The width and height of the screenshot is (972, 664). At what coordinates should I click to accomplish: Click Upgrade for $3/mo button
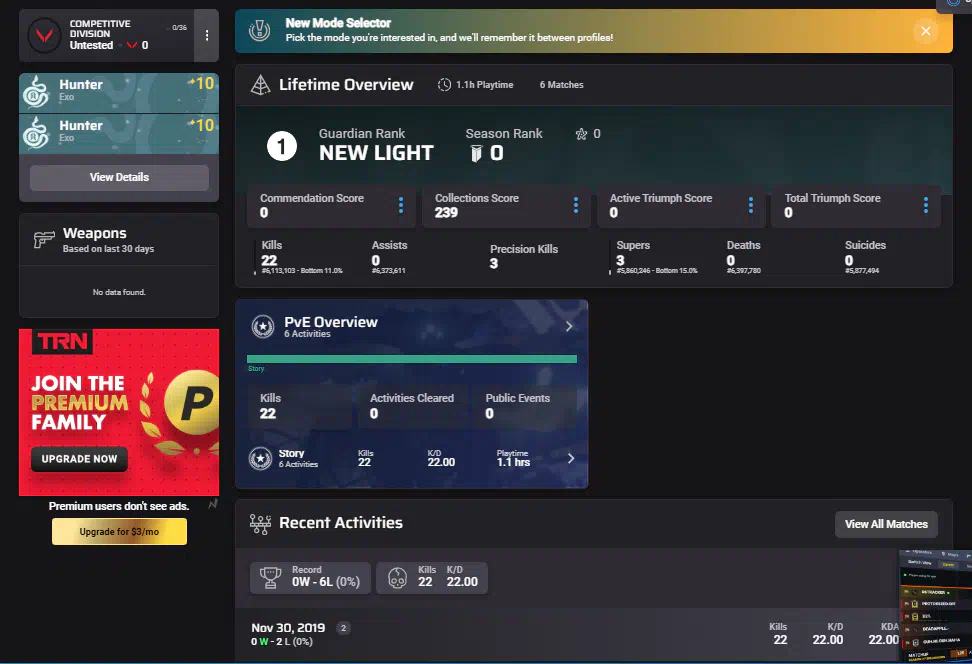(119, 531)
